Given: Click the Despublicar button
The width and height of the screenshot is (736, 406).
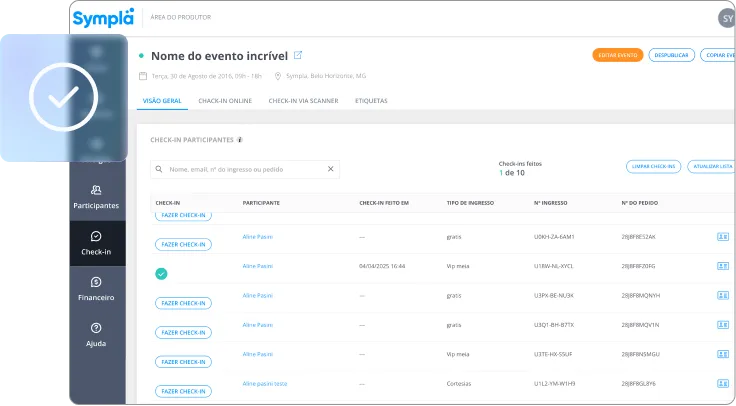Looking at the screenshot, I should [671, 55].
